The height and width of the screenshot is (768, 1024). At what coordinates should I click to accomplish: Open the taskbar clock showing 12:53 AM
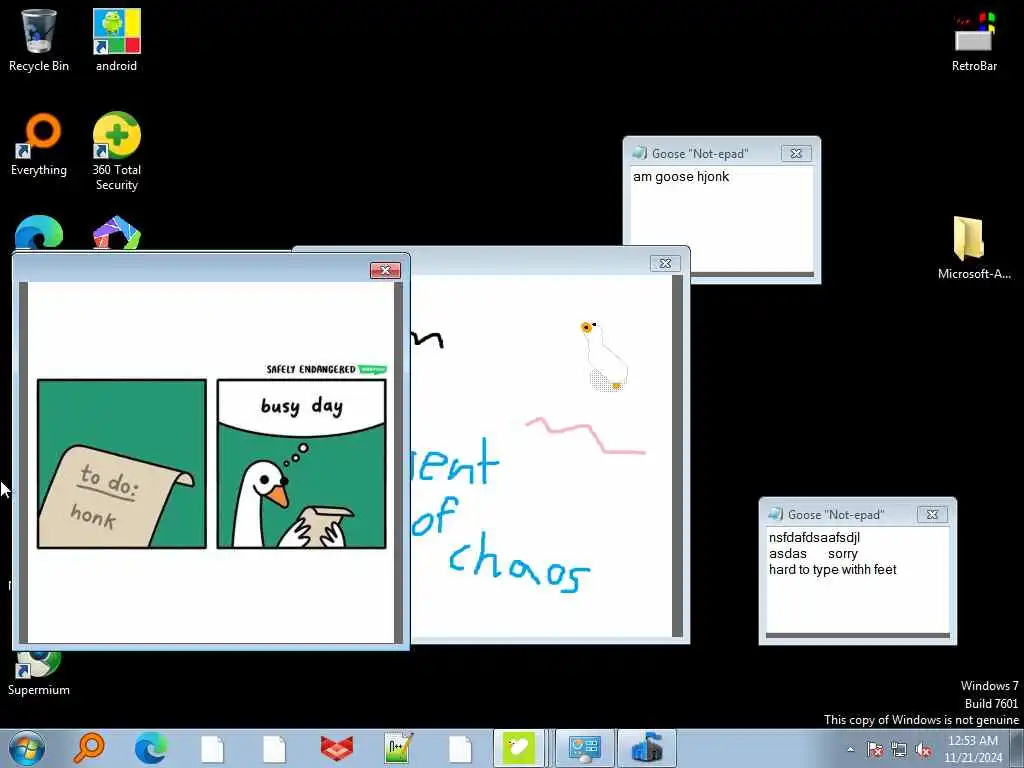972,749
